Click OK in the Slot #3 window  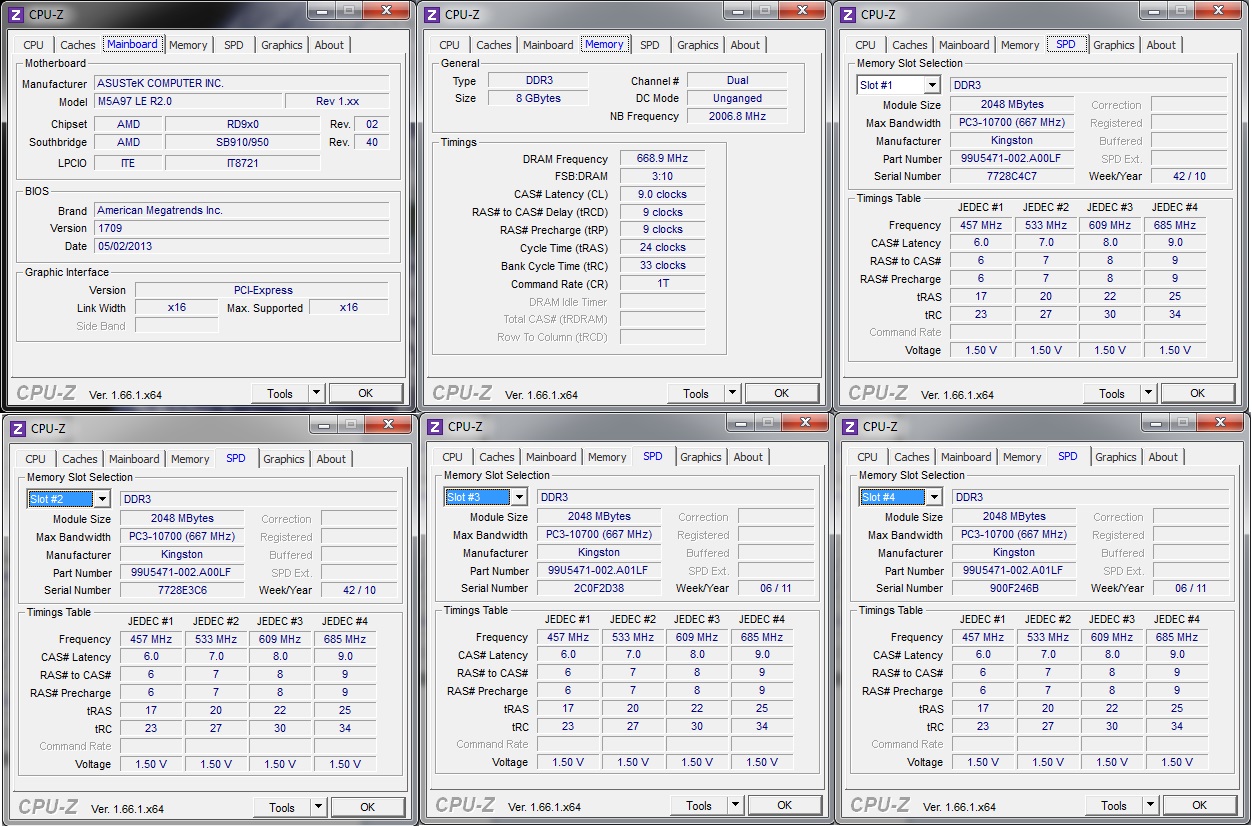point(785,805)
